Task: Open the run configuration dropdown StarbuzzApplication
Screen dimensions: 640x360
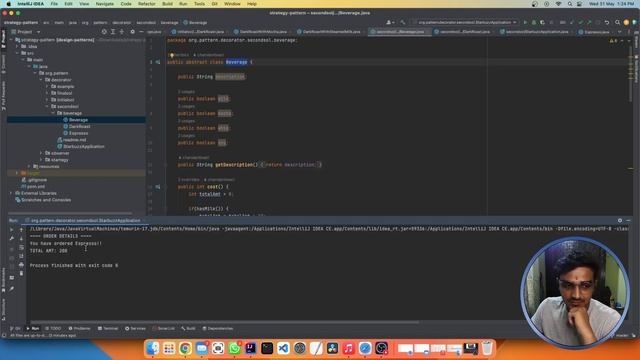Action: click(x=465, y=22)
